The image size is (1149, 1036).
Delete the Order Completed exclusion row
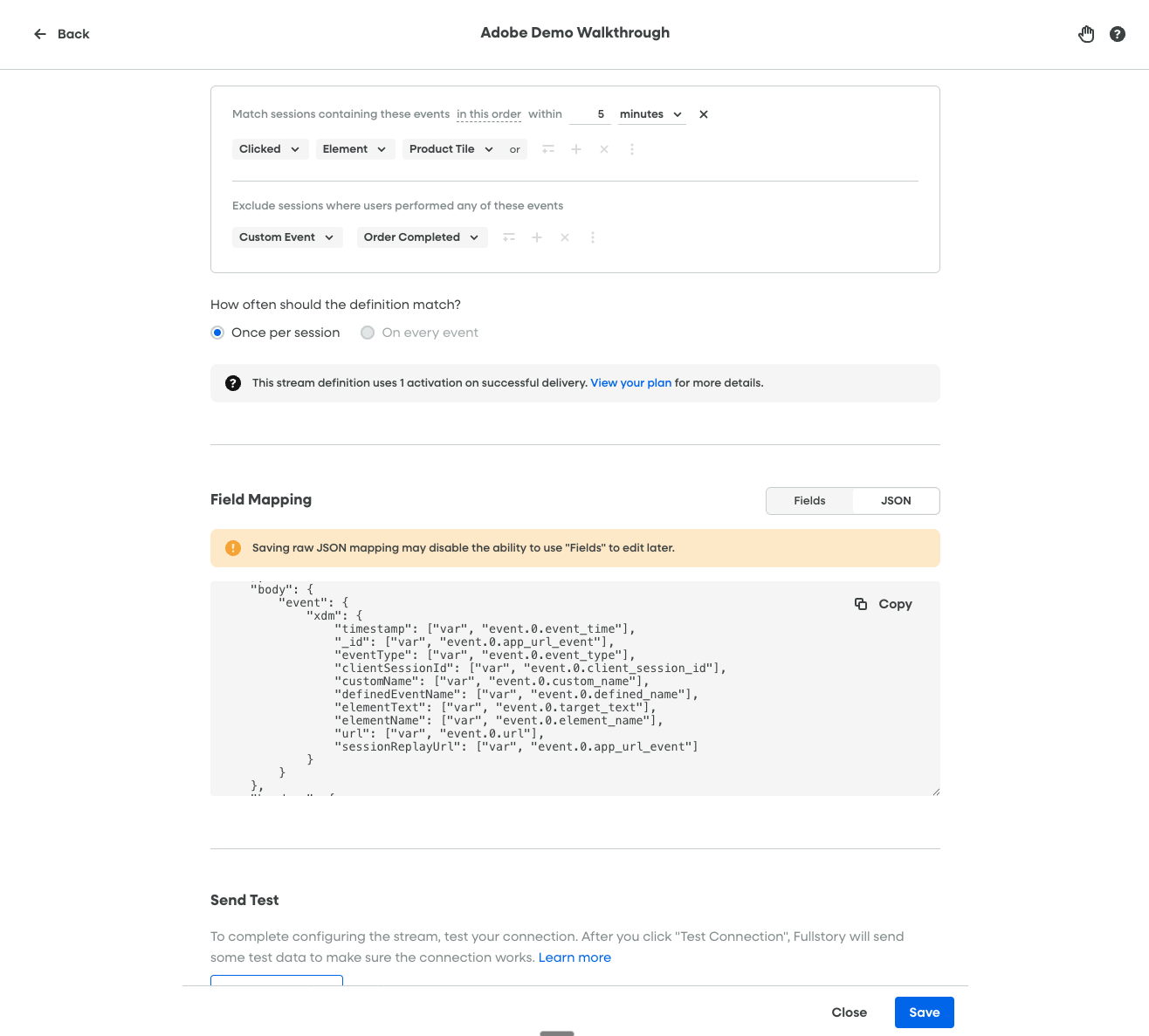coord(565,237)
